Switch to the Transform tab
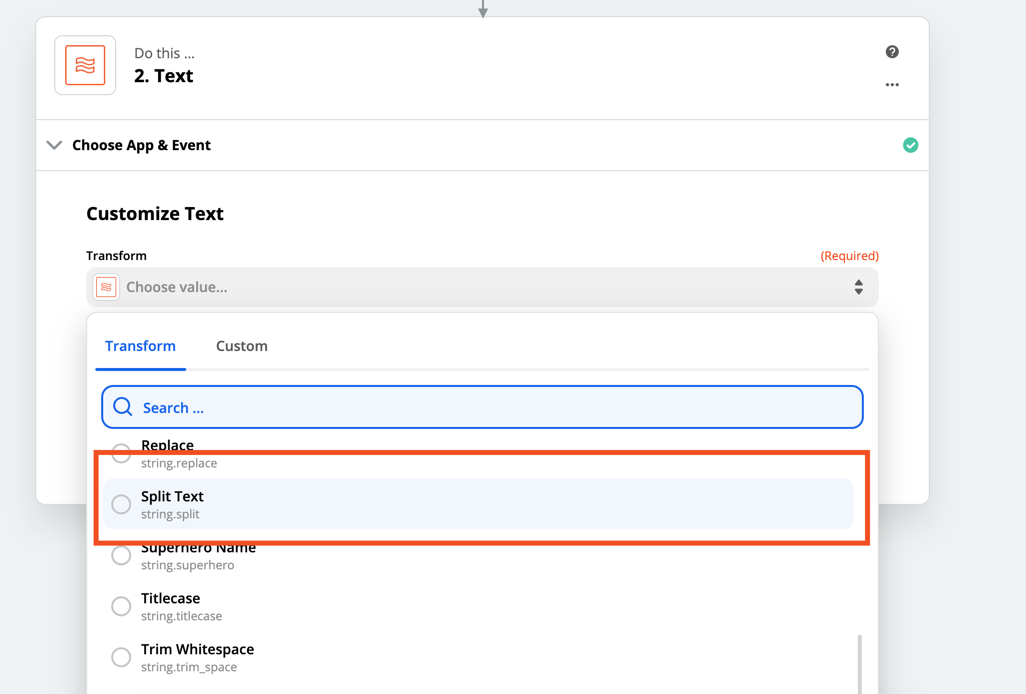The height and width of the screenshot is (694, 1026). tap(140, 346)
